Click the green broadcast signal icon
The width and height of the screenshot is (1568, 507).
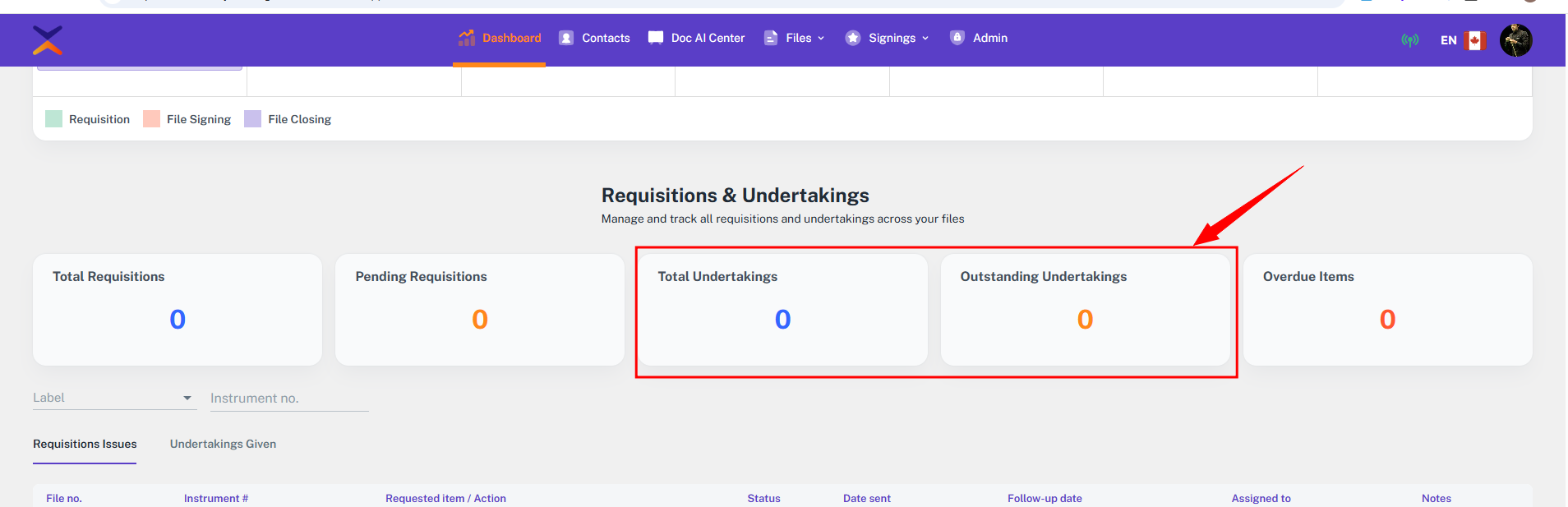1409,40
